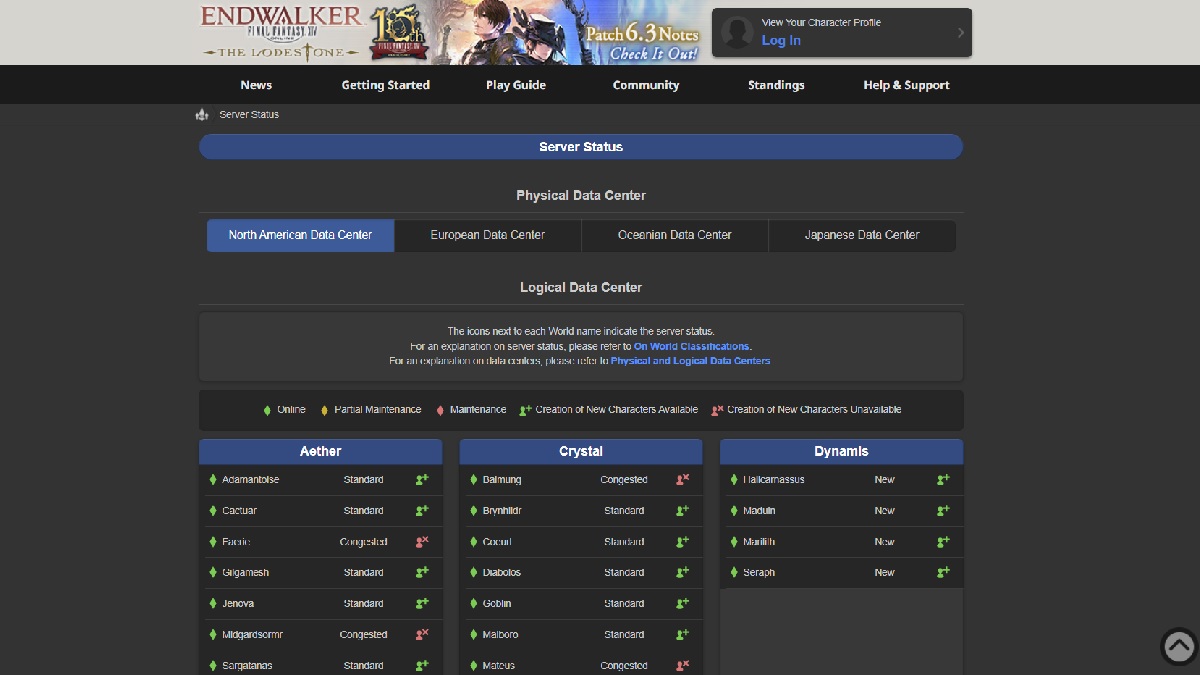Open the On World Classifications link
Image resolution: width=1200 pixels, height=675 pixels.
(691, 346)
